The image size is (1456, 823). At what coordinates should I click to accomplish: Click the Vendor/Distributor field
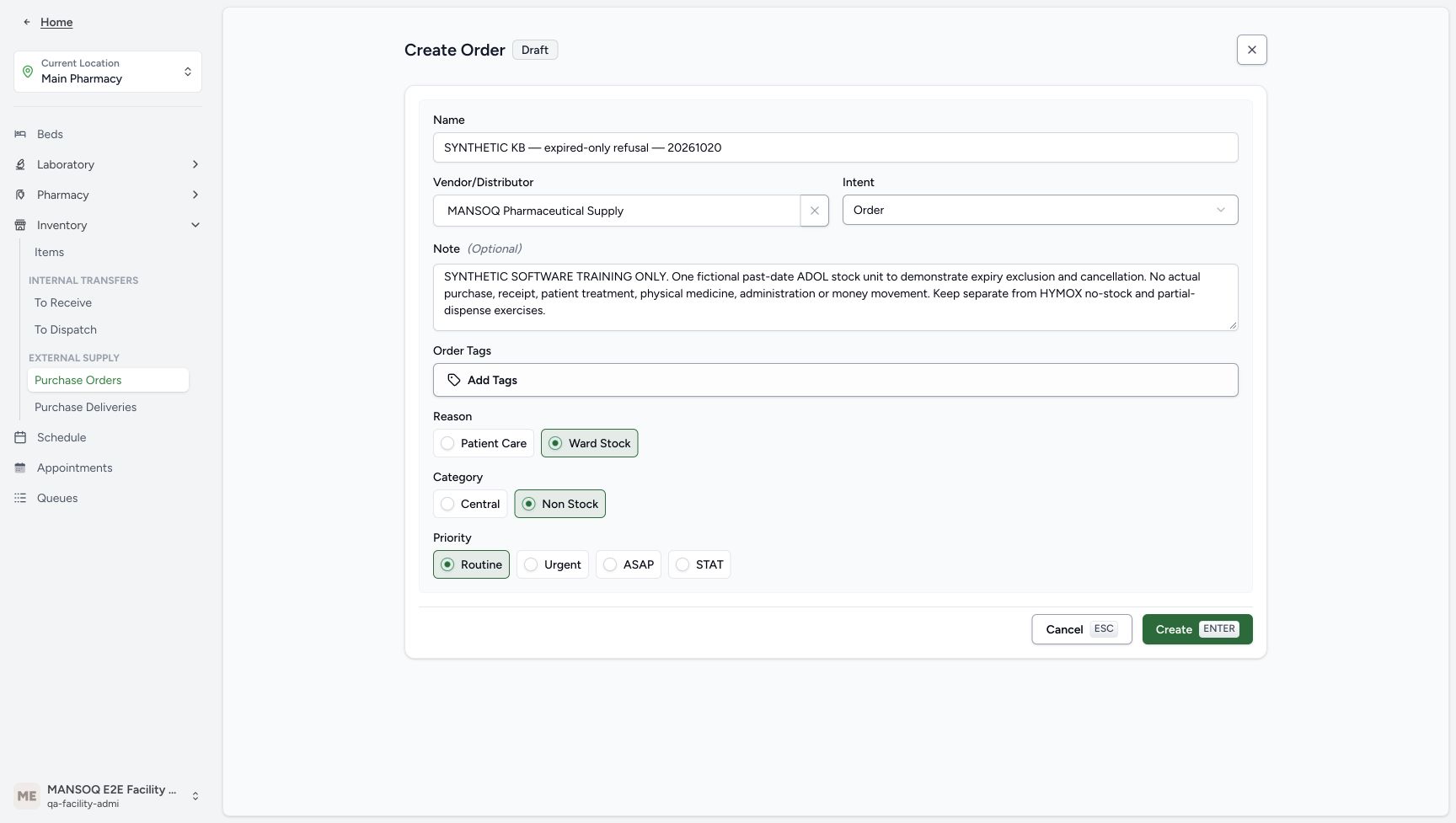tap(617, 211)
